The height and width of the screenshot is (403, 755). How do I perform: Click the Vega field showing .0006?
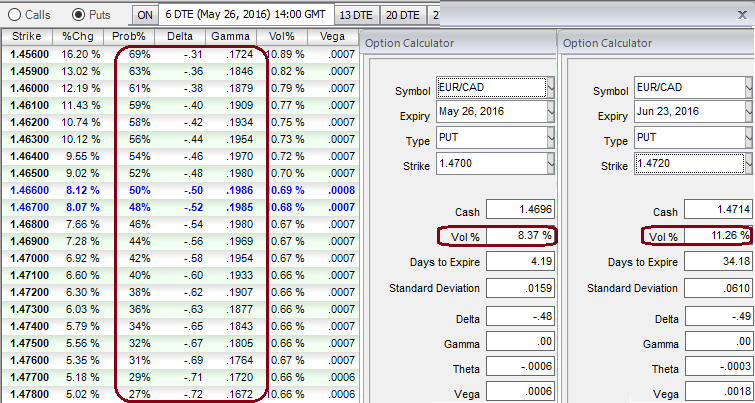click(520, 391)
